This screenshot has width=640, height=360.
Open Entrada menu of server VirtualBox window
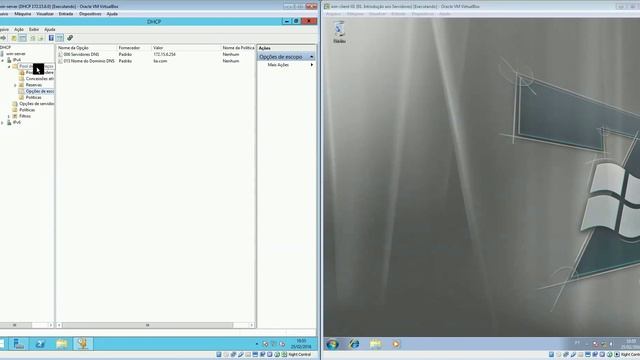[x=66, y=14]
